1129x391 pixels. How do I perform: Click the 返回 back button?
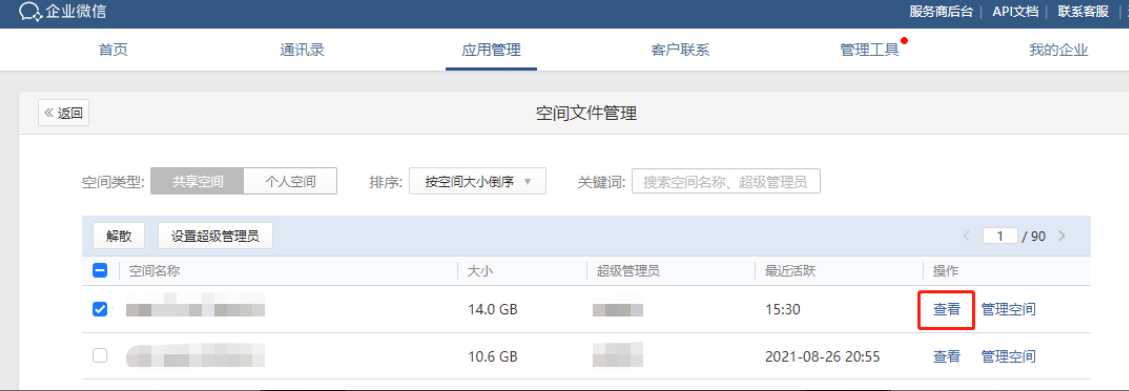(x=63, y=113)
